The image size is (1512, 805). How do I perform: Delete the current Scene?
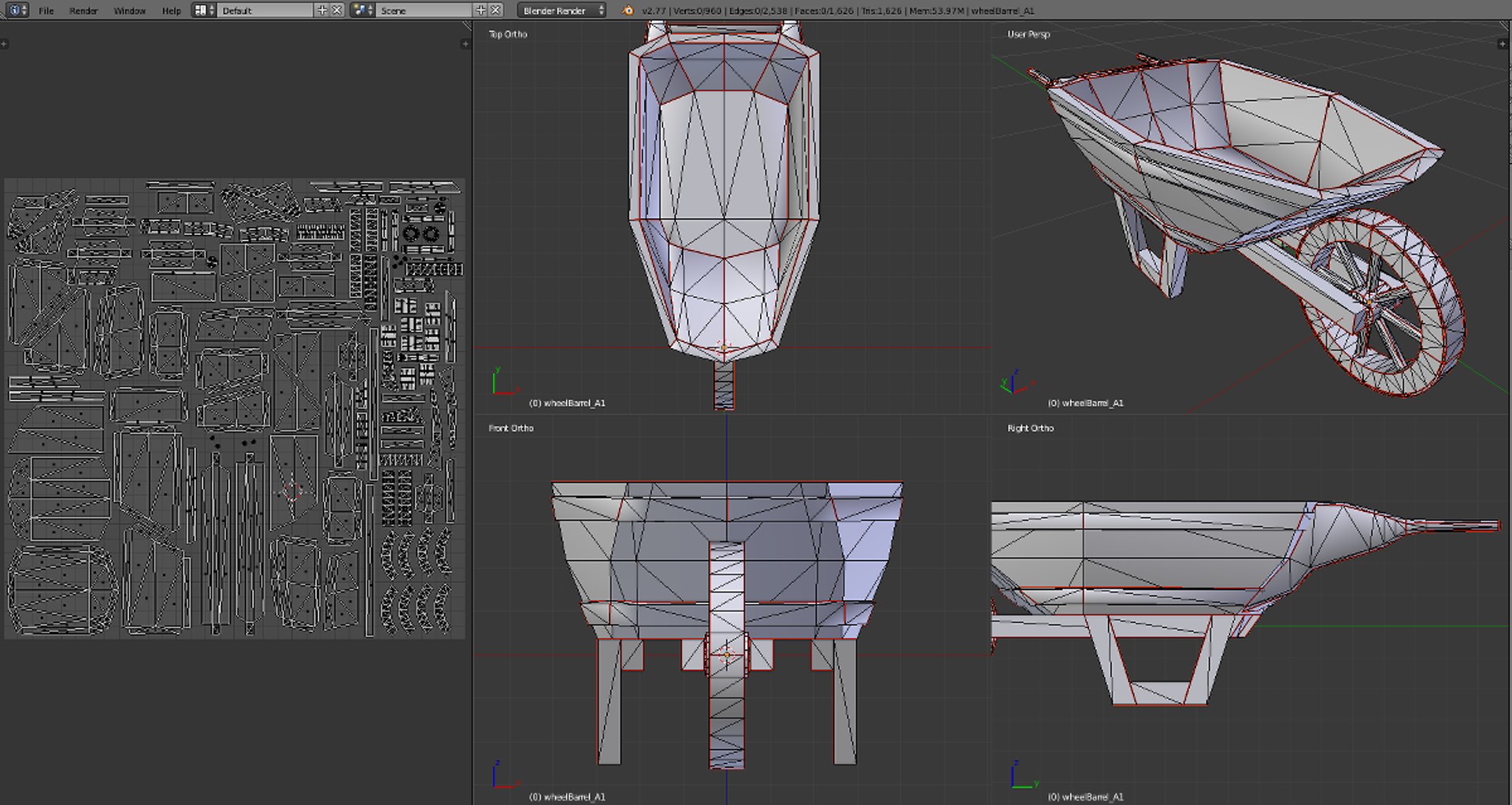coord(495,10)
